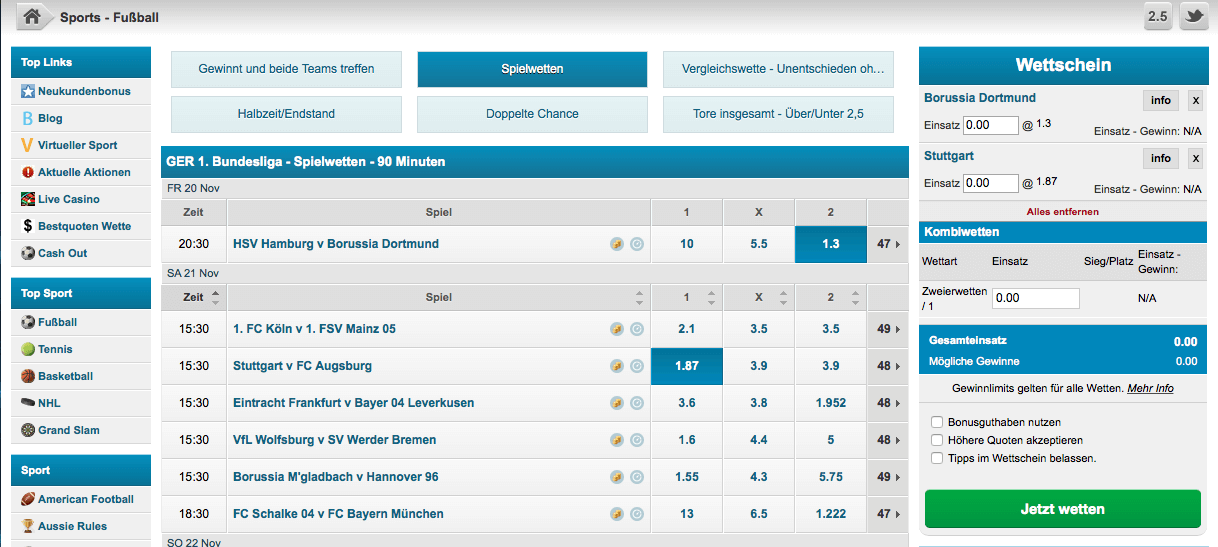Switch to Gewinnt und beide Teams treffen
This screenshot has width=1218, height=547.
tap(286, 69)
